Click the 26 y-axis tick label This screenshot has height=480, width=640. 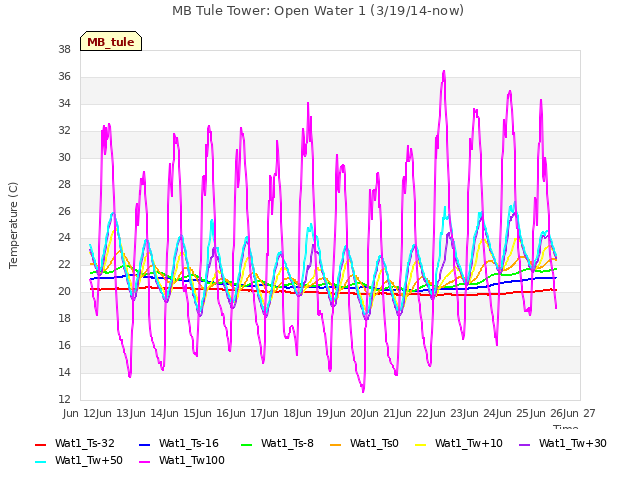pos(64,211)
